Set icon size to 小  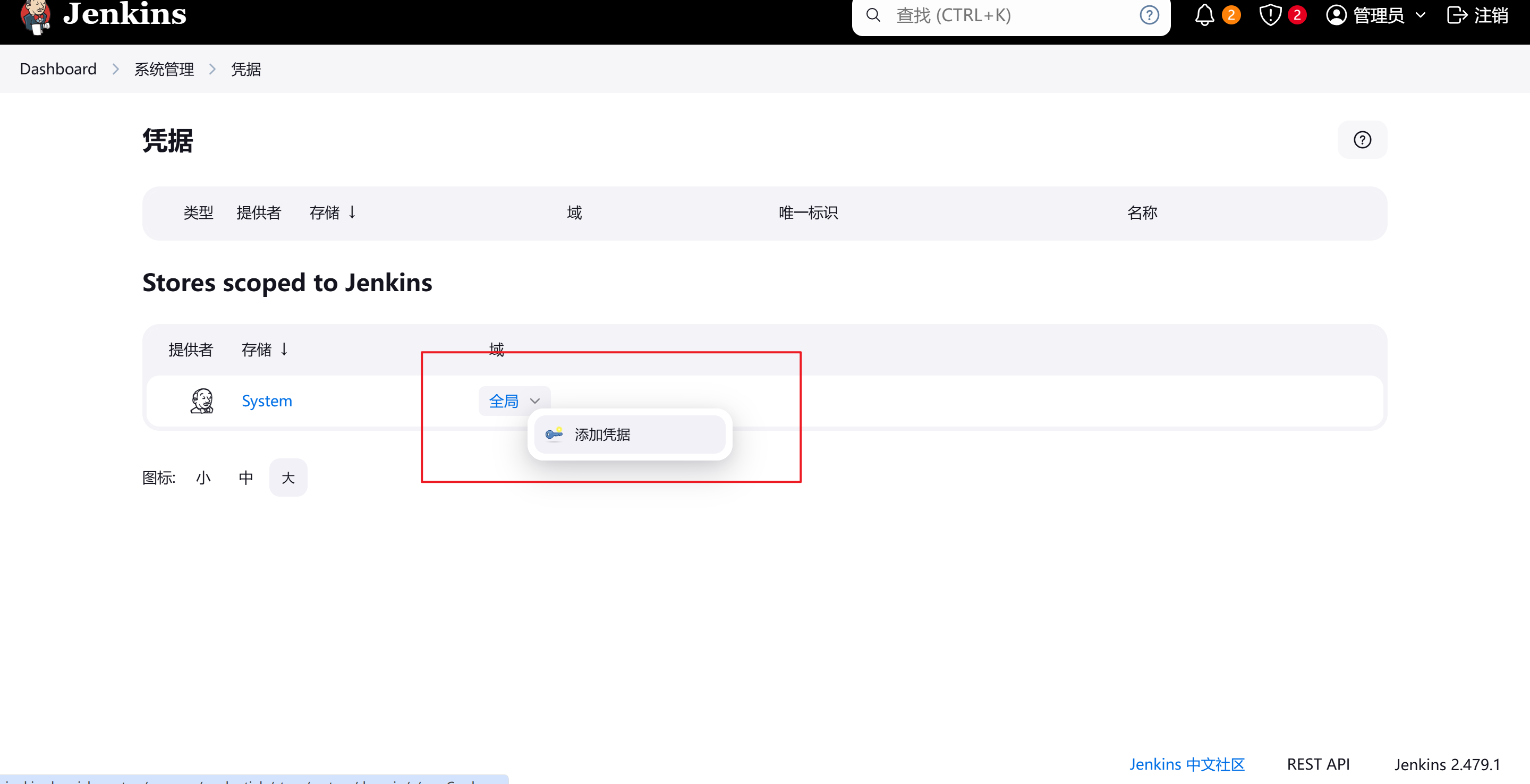pyautogui.click(x=203, y=478)
